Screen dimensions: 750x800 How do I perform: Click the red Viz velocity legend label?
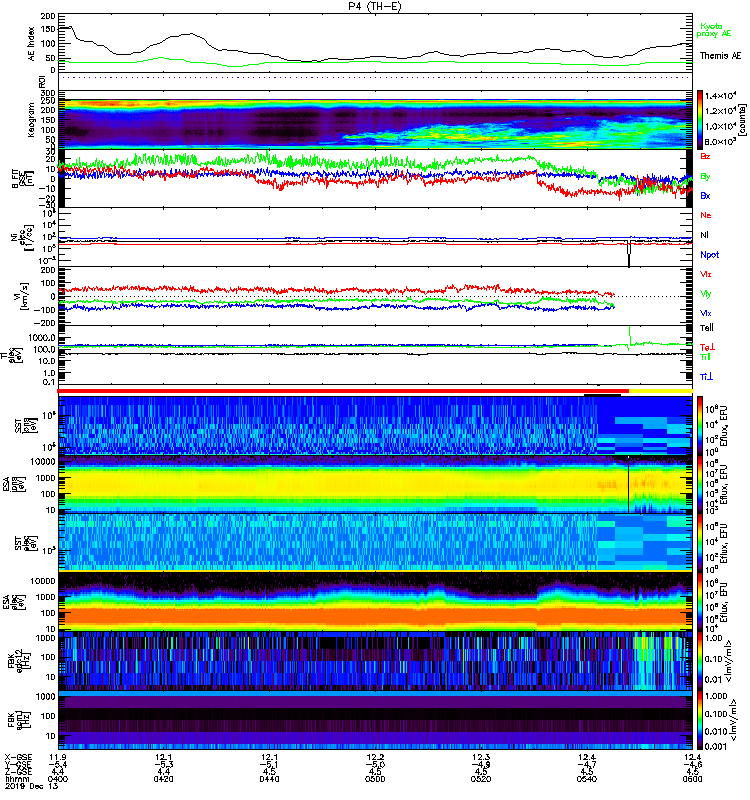(706, 274)
